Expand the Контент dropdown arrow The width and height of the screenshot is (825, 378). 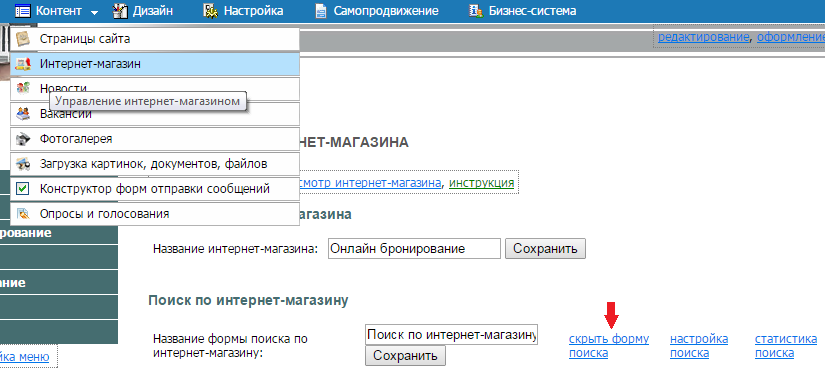coord(94,12)
